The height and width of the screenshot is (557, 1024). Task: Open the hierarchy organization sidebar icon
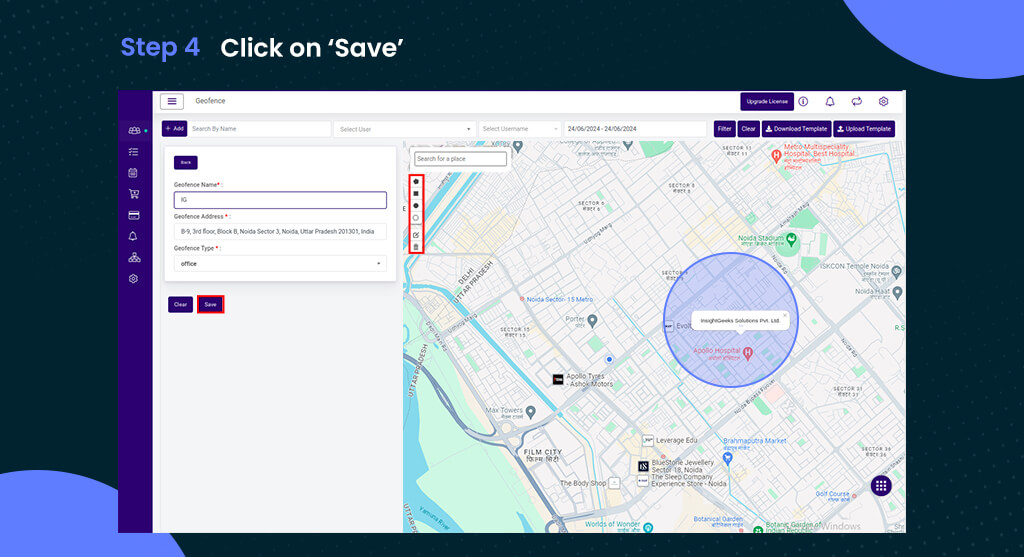(134, 257)
